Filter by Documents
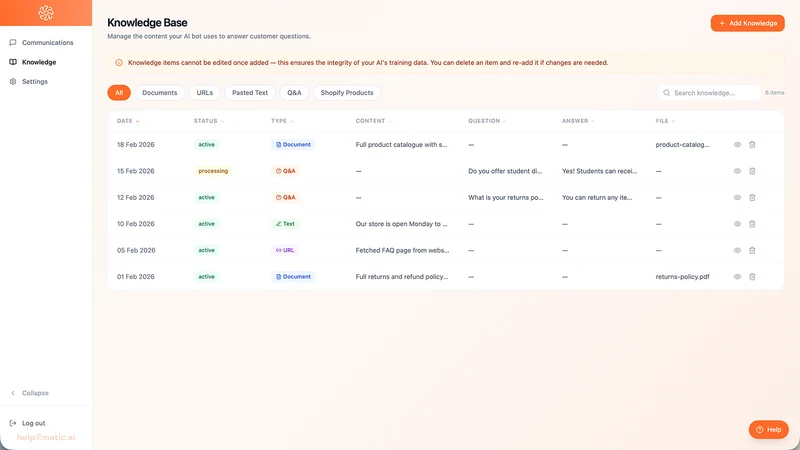The height and width of the screenshot is (450, 800). (160, 93)
